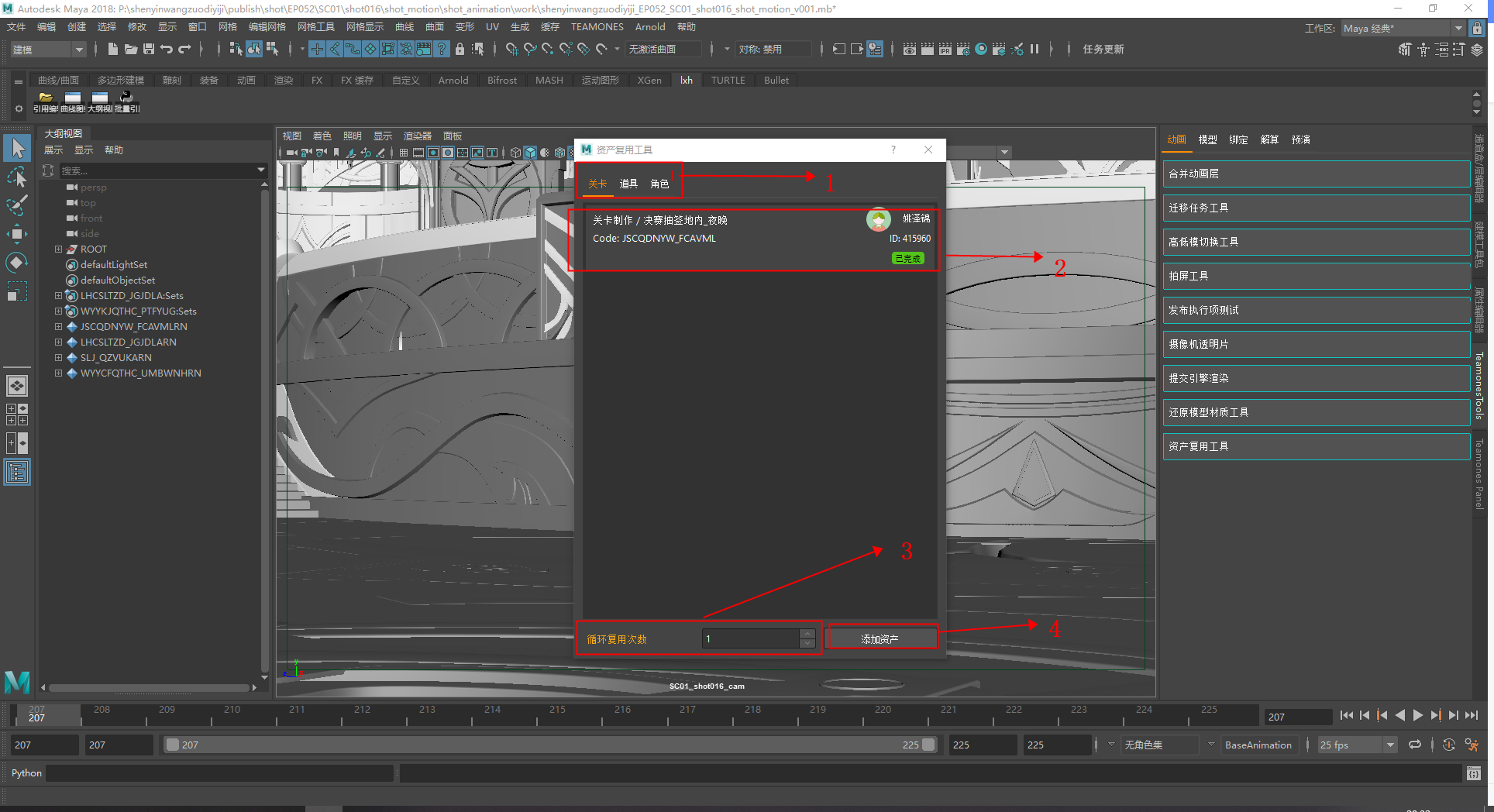Toggle auto keyframe button
Screen dimensions: 1494x812
click(x=1448, y=745)
